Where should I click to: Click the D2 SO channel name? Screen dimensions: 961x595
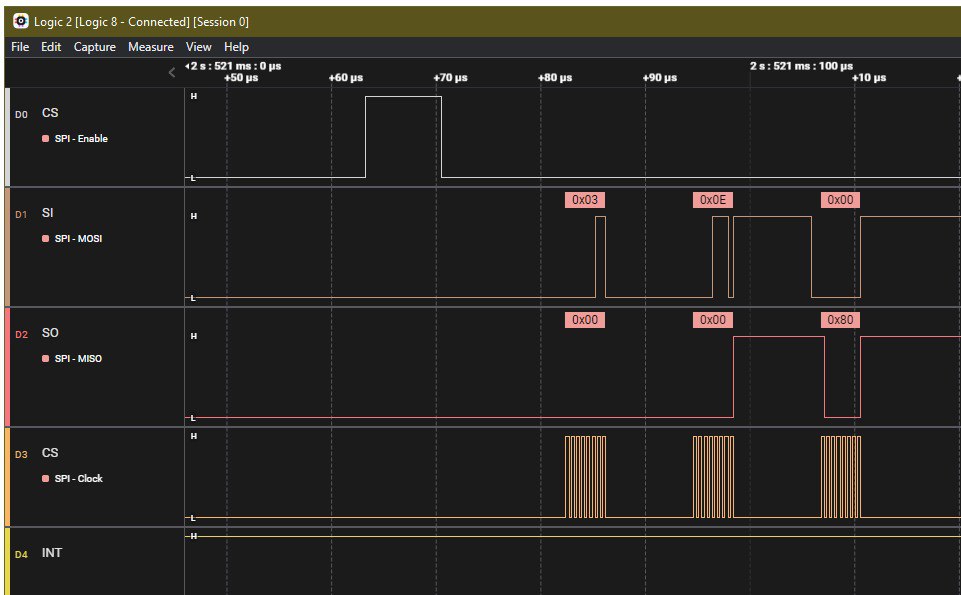pyautogui.click(x=50, y=333)
